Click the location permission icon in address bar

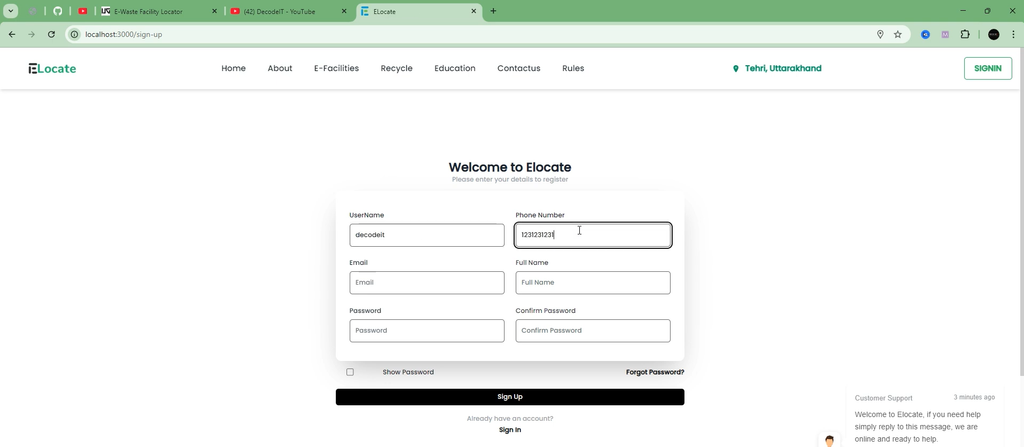880,34
